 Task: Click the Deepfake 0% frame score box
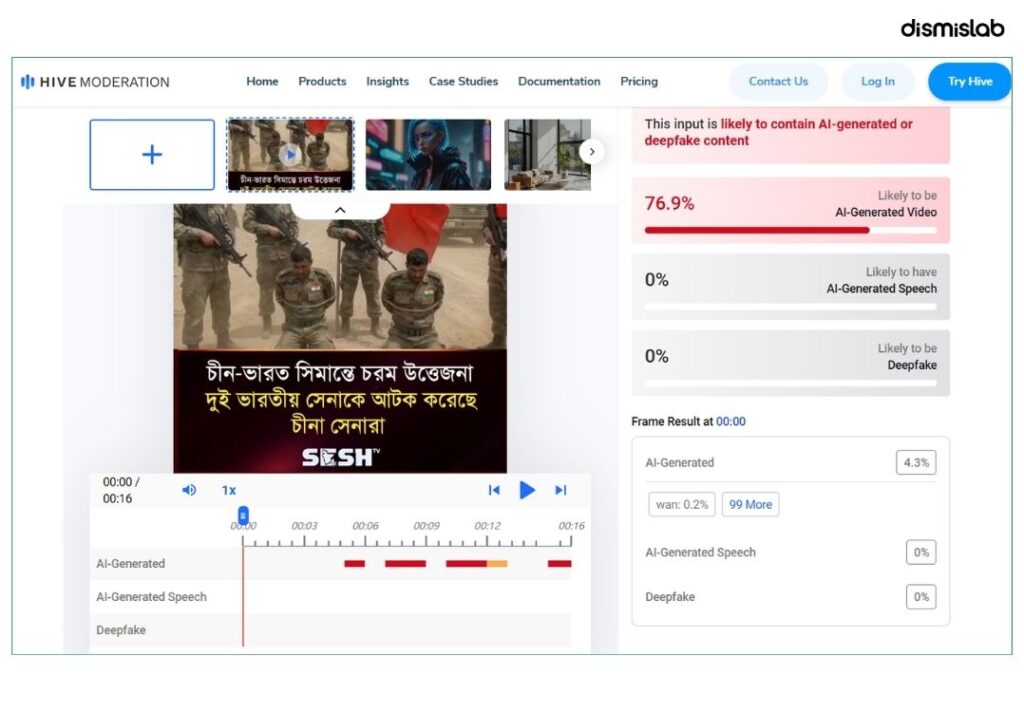[x=921, y=597]
